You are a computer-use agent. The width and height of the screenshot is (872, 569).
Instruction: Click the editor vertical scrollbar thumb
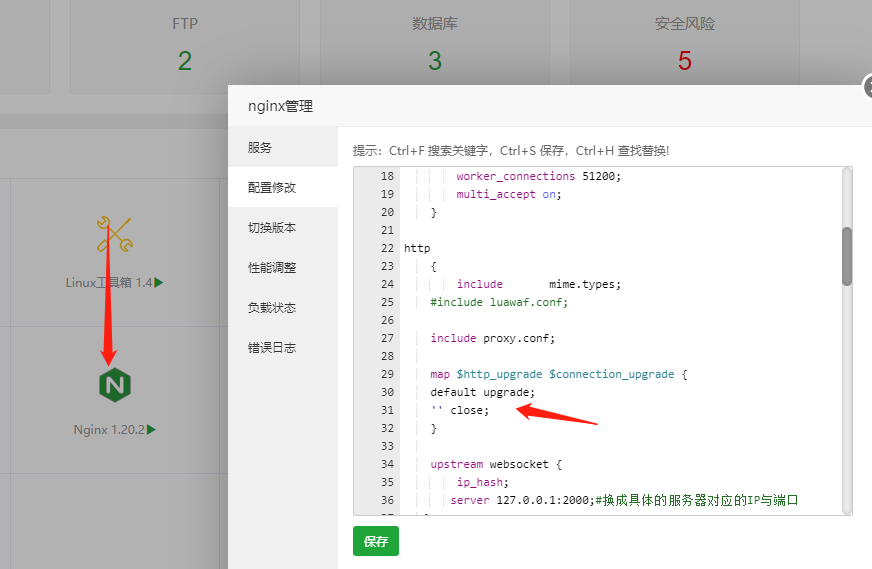click(847, 256)
